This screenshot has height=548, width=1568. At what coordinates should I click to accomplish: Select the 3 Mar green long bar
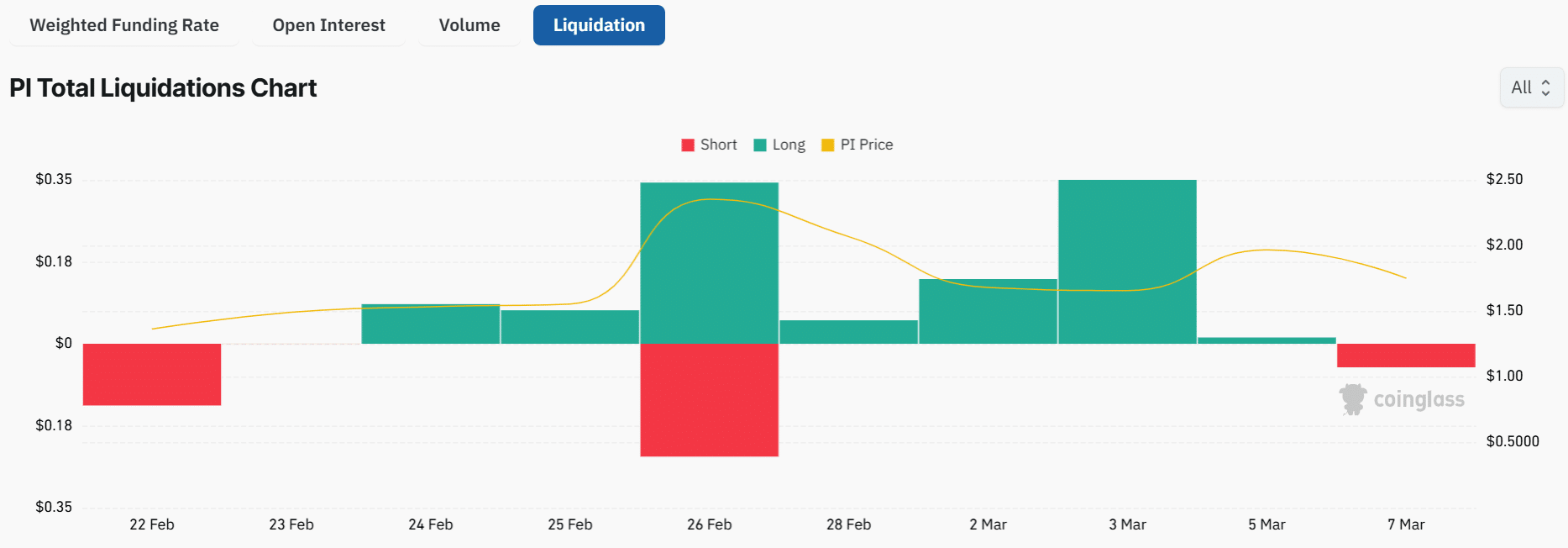[1127, 261]
